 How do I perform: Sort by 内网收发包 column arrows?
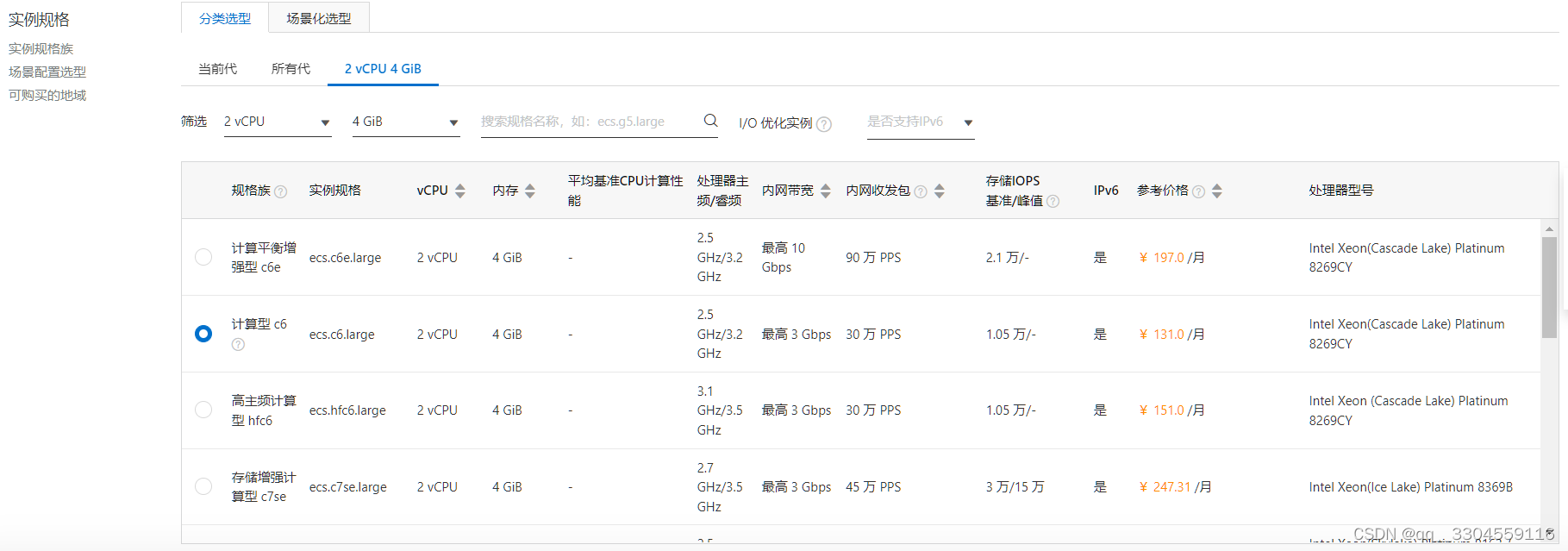point(940,191)
